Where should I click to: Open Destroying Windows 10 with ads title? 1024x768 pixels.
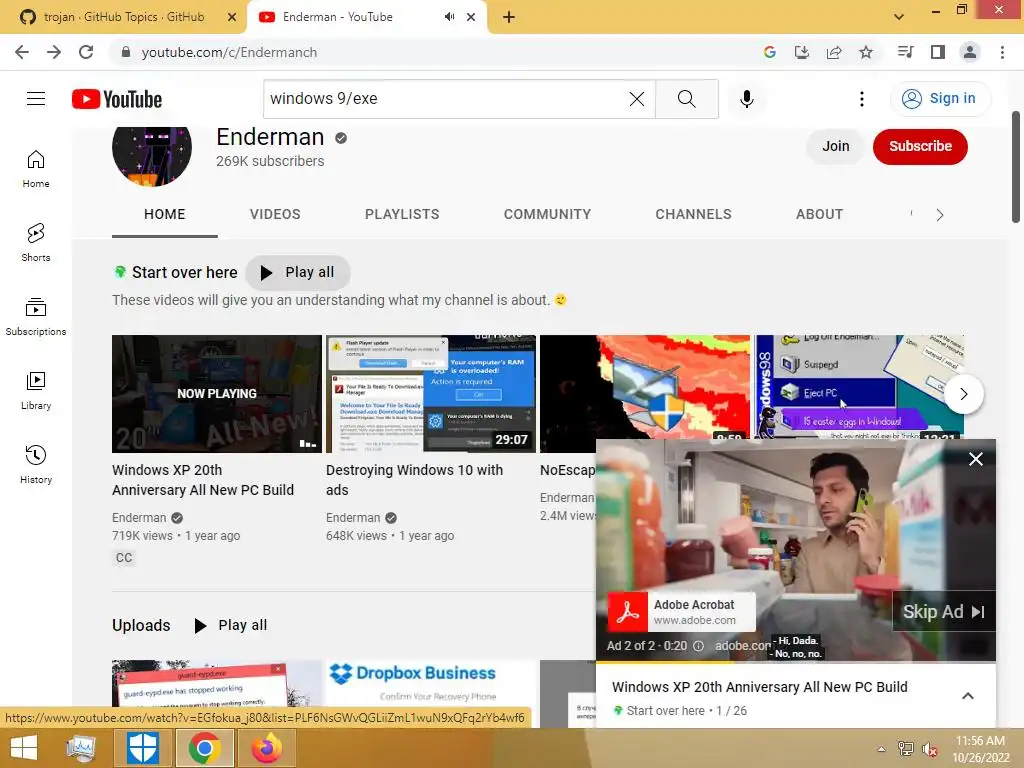[x=414, y=480]
